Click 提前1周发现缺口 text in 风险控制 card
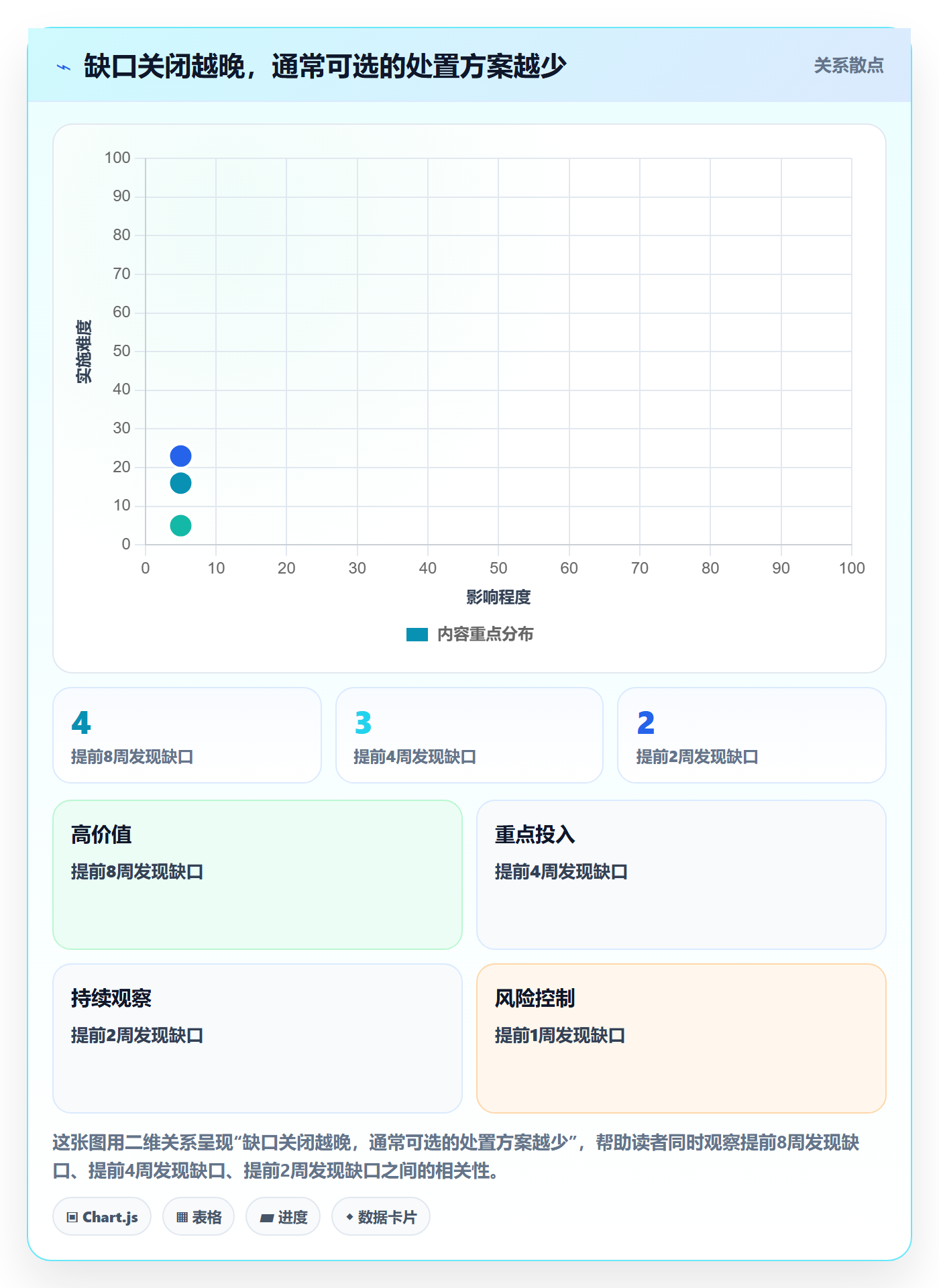 [x=560, y=1036]
